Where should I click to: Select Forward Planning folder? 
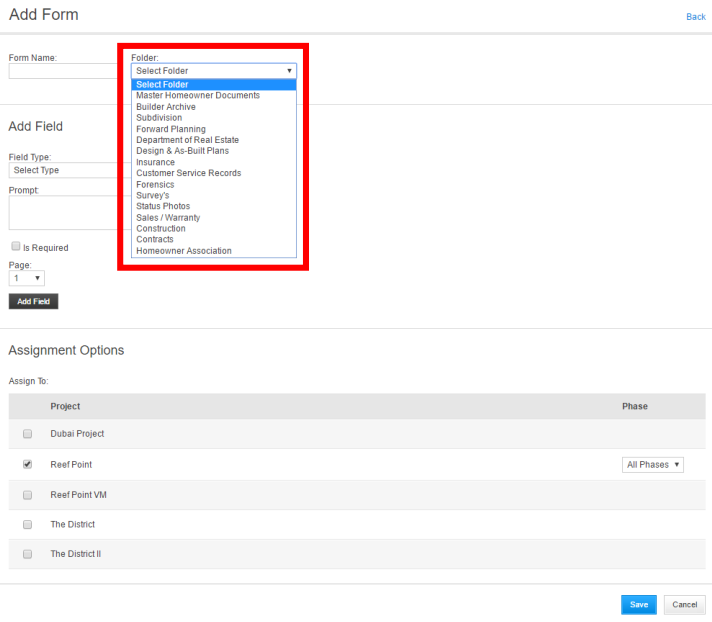(x=214, y=129)
